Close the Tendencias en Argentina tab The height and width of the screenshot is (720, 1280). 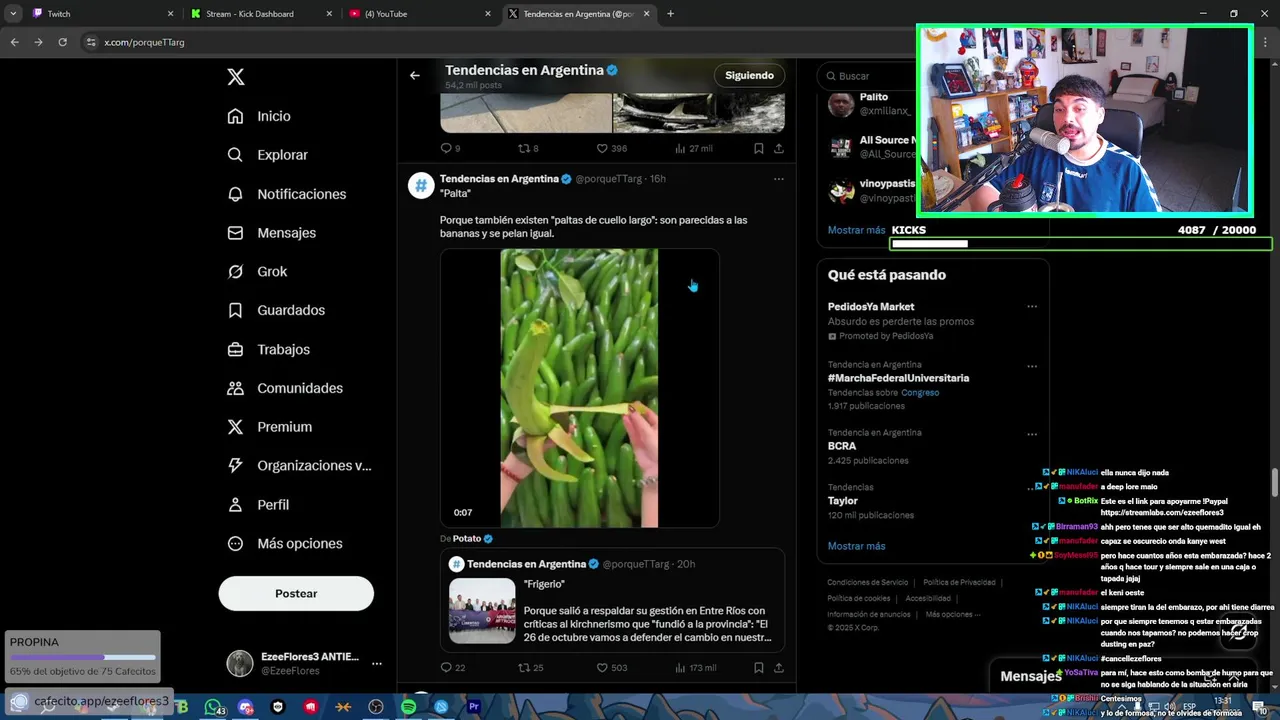click(646, 14)
